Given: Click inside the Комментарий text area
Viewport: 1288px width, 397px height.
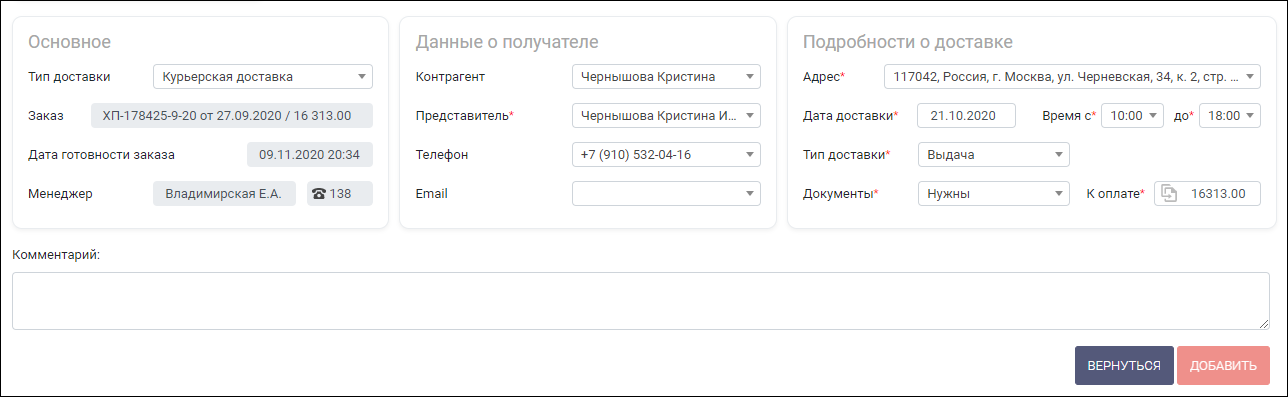Looking at the screenshot, I should (x=641, y=301).
